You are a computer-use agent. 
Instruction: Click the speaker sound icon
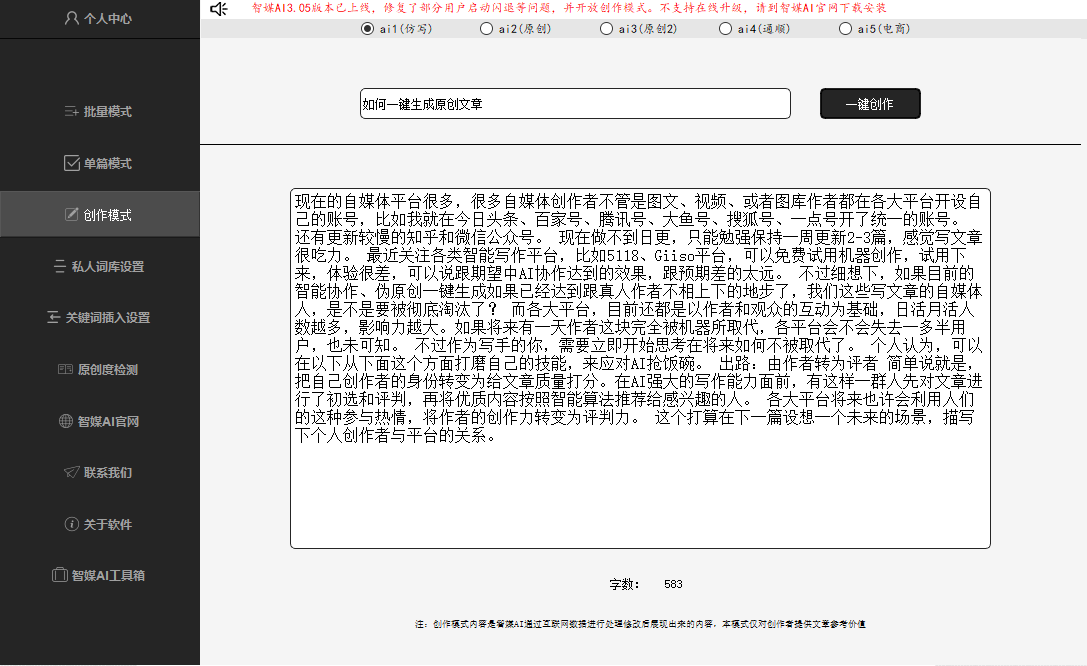click(x=219, y=9)
